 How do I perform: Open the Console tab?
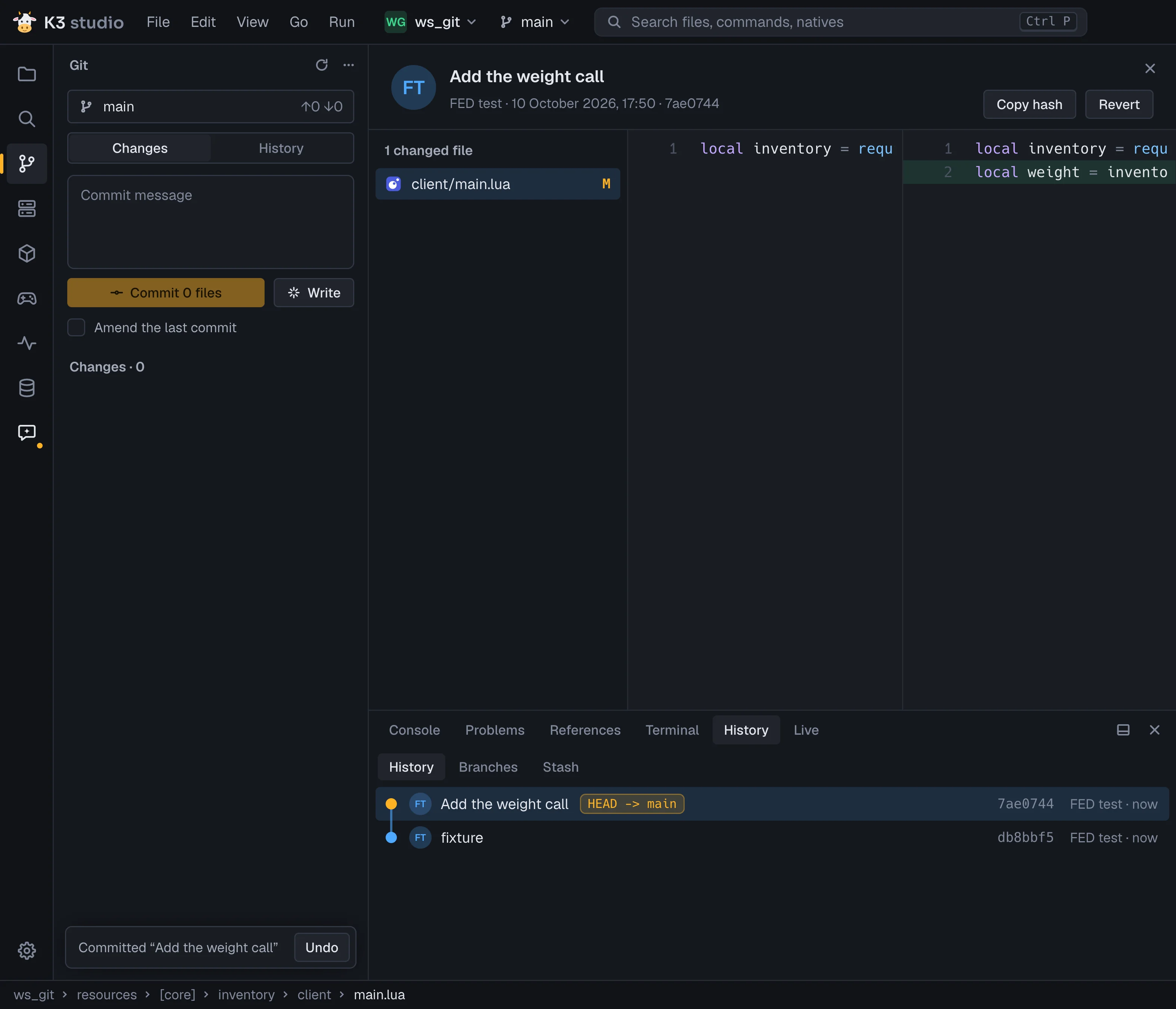pyautogui.click(x=414, y=730)
